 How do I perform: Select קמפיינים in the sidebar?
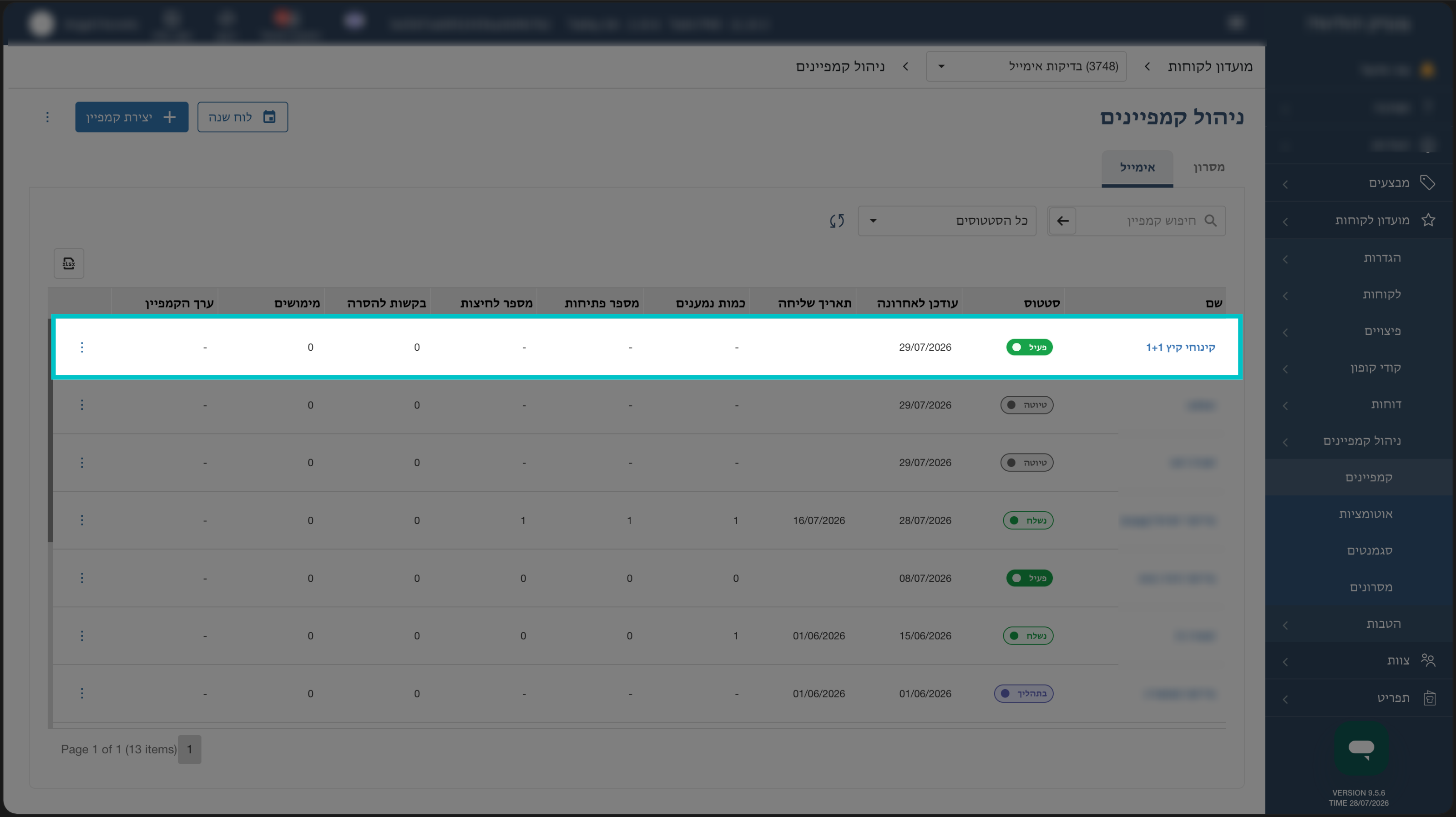pyautogui.click(x=1360, y=478)
